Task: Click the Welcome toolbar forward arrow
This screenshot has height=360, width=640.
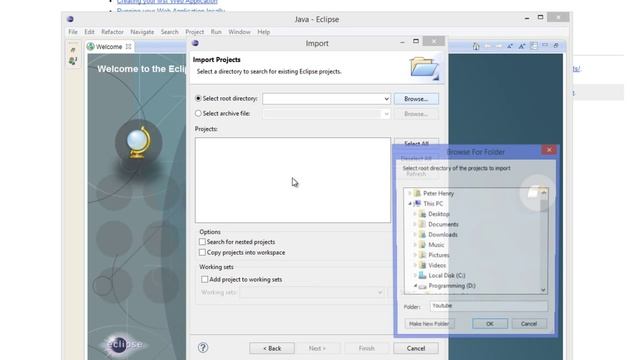Action: [x=499, y=46]
